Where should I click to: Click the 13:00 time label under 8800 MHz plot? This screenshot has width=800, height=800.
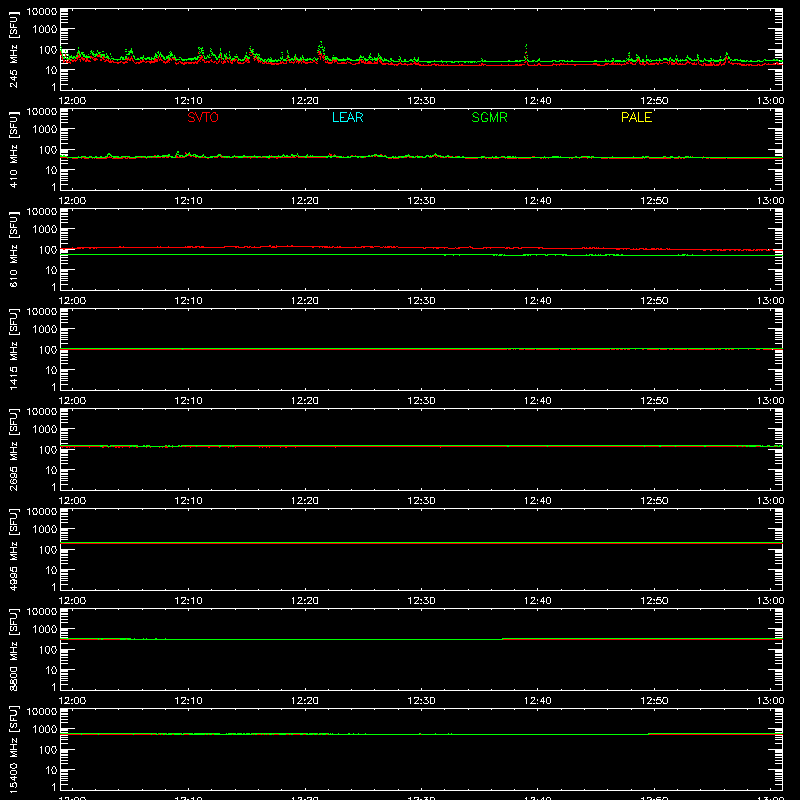[x=770, y=701]
